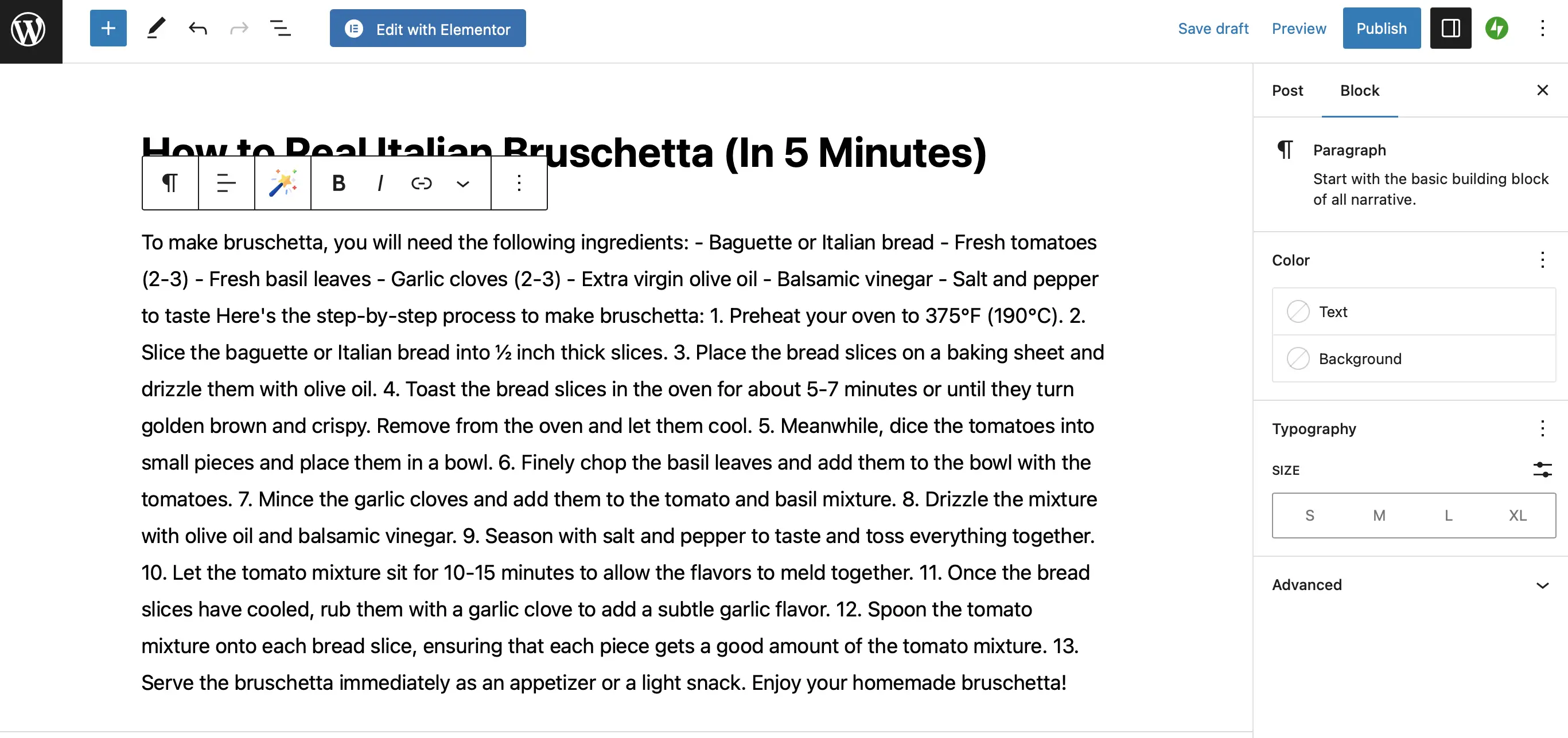Open the Jetpack lightning bolt icon
This screenshot has height=738, width=1568.
coord(1497,29)
